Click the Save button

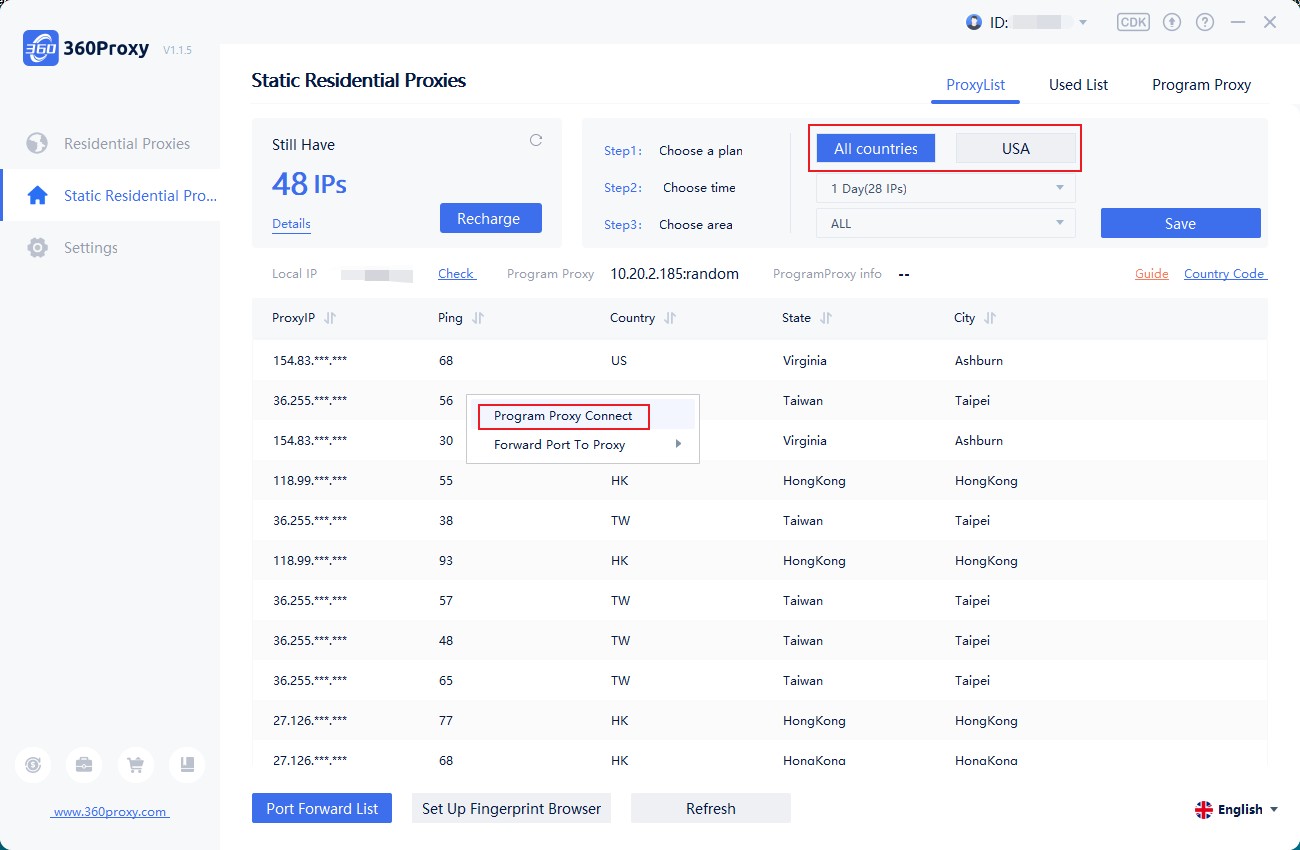(x=1181, y=223)
